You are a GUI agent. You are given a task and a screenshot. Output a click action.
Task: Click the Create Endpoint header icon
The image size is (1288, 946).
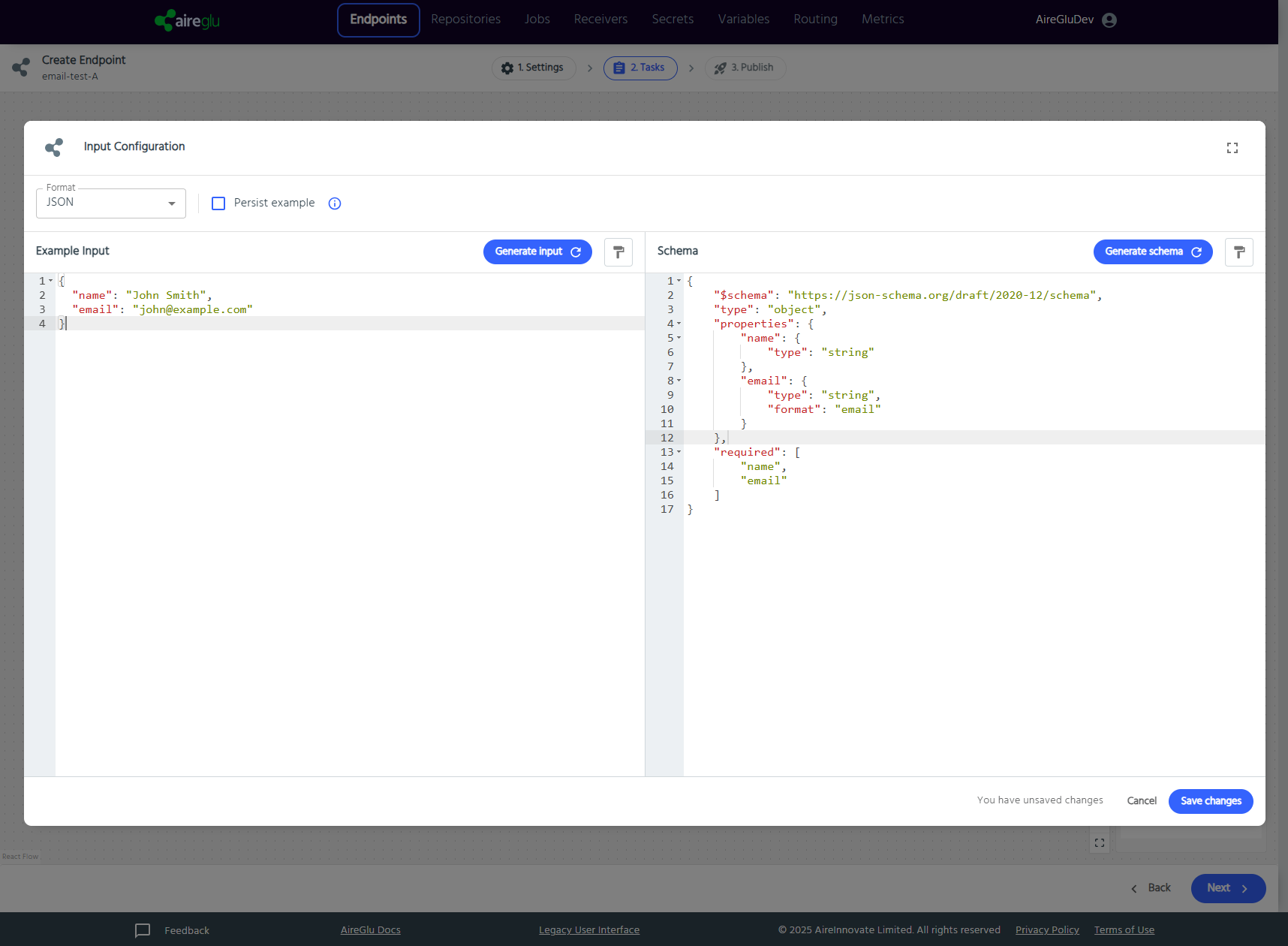pyautogui.click(x=21, y=68)
